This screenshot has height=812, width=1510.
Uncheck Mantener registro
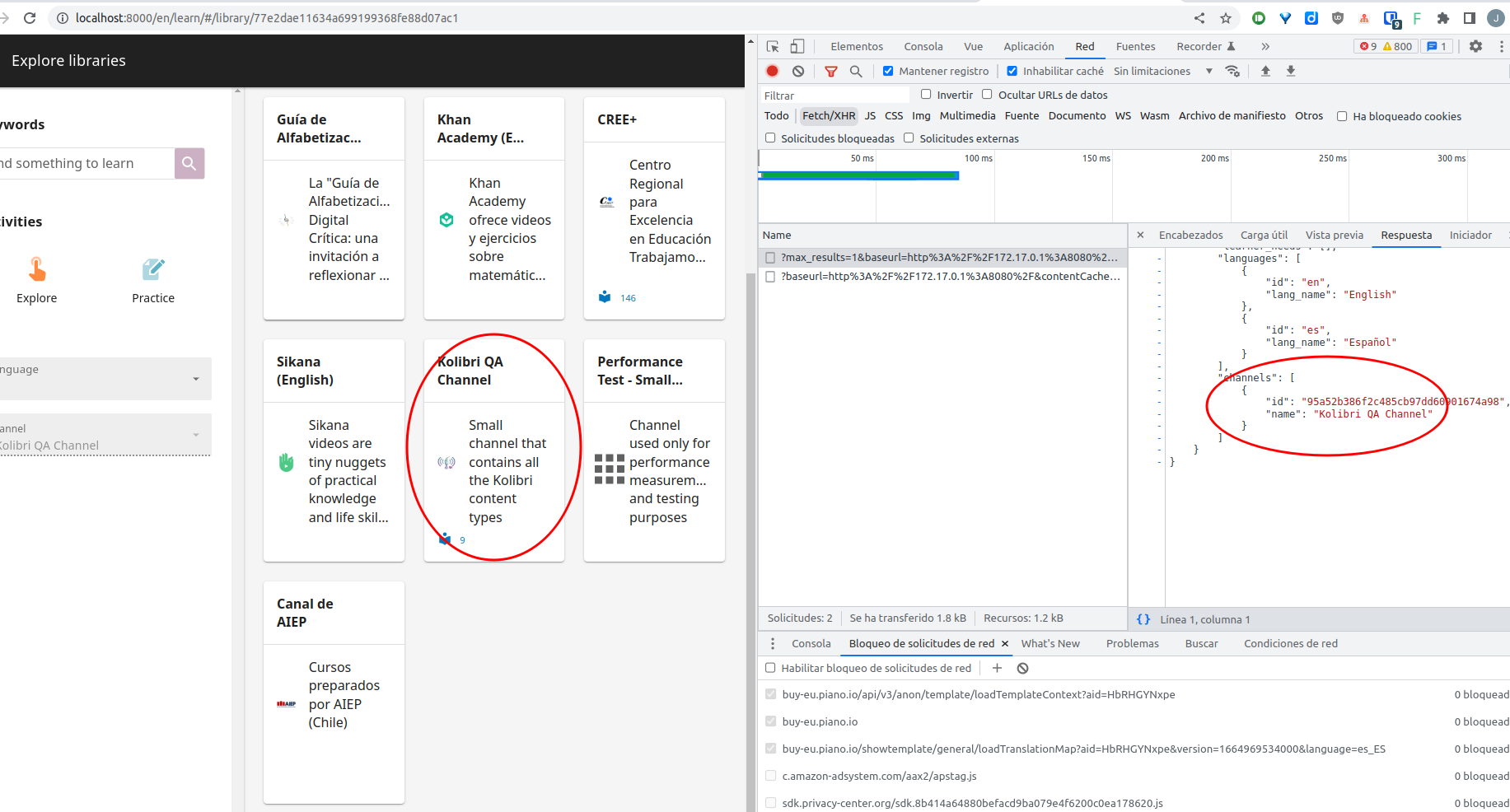point(888,72)
